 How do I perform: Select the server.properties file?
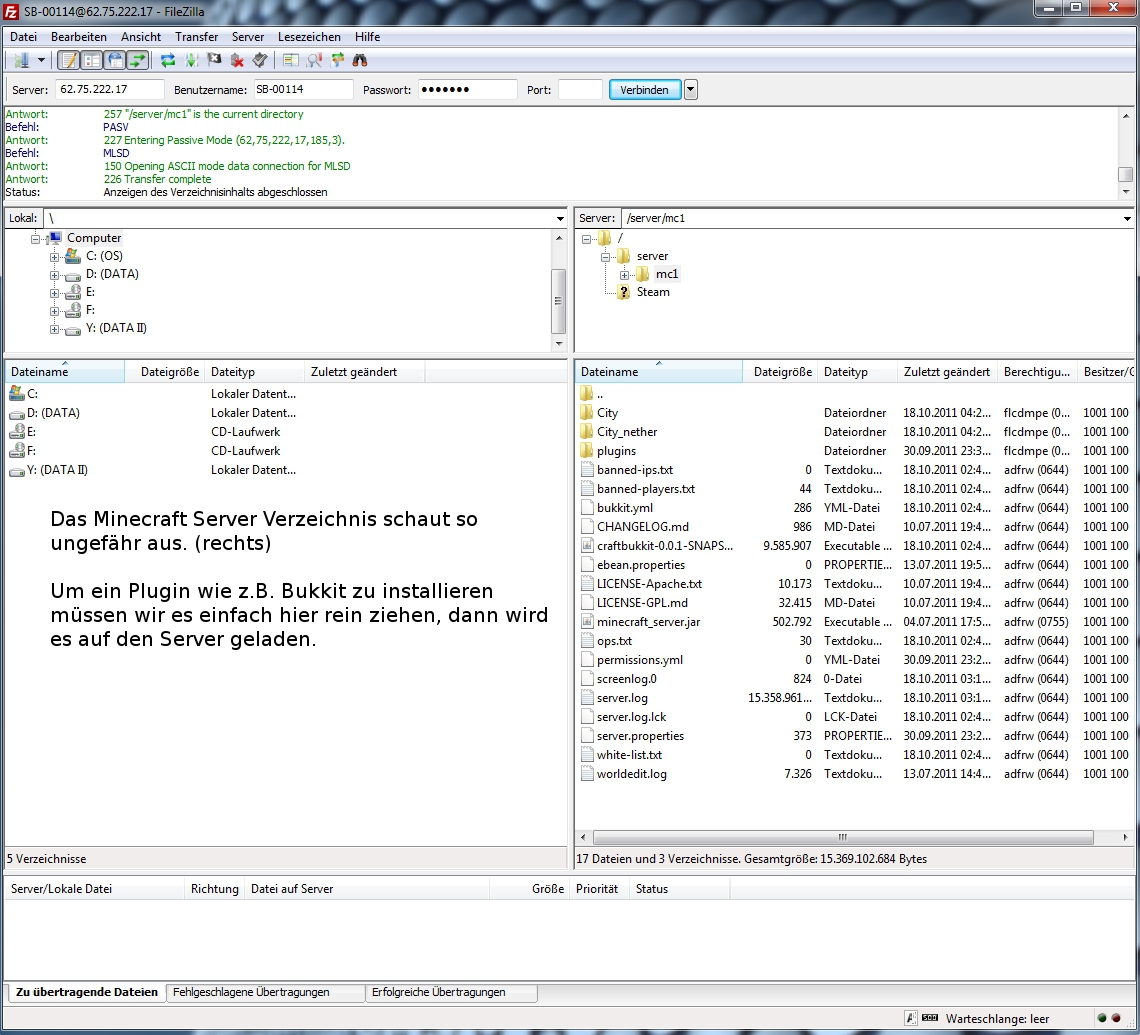click(x=640, y=736)
